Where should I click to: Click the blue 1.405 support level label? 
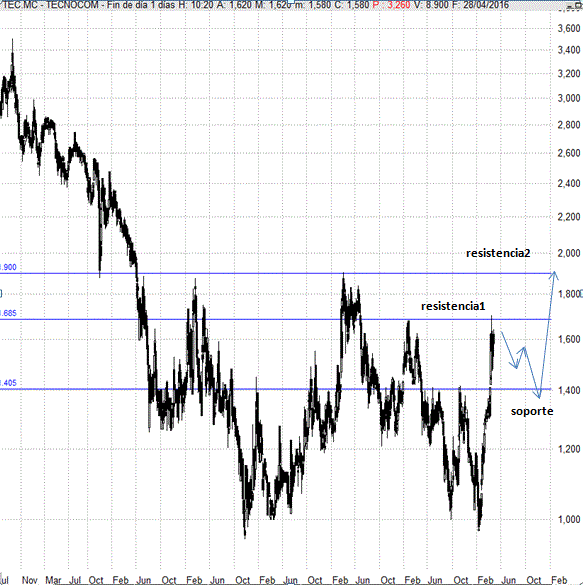point(8,383)
